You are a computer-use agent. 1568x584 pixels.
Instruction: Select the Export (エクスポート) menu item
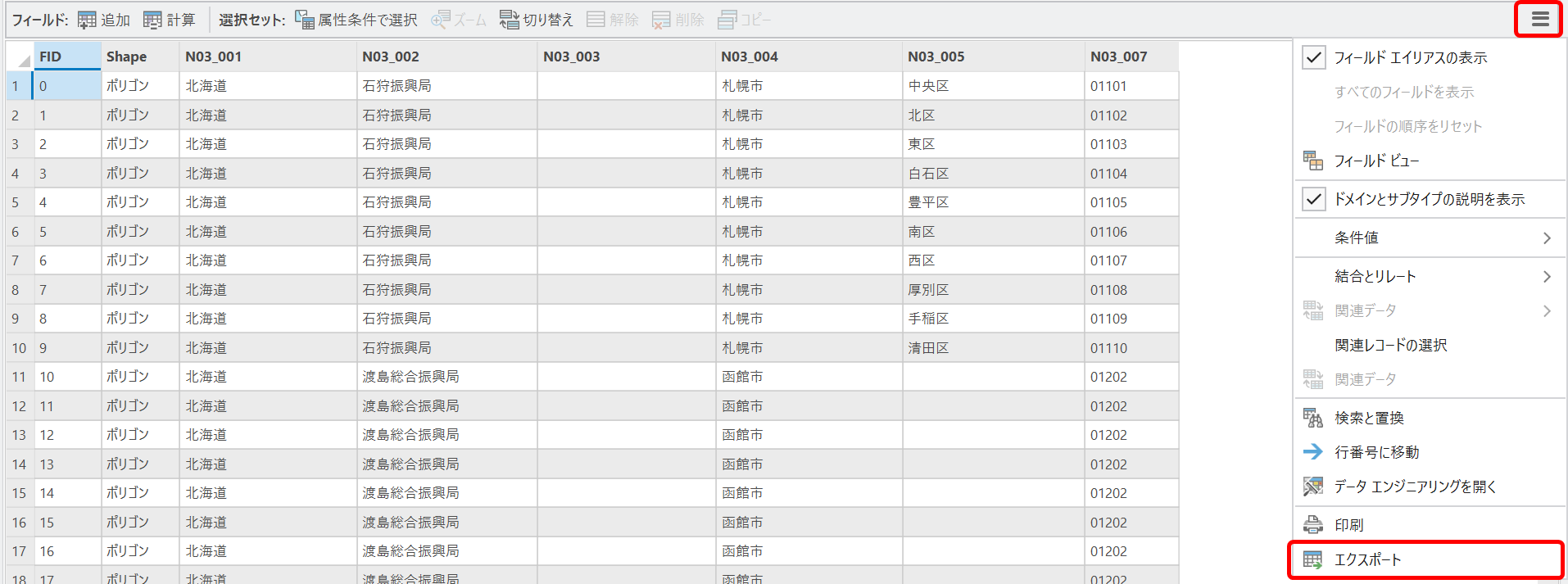pyautogui.click(x=1367, y=559)
